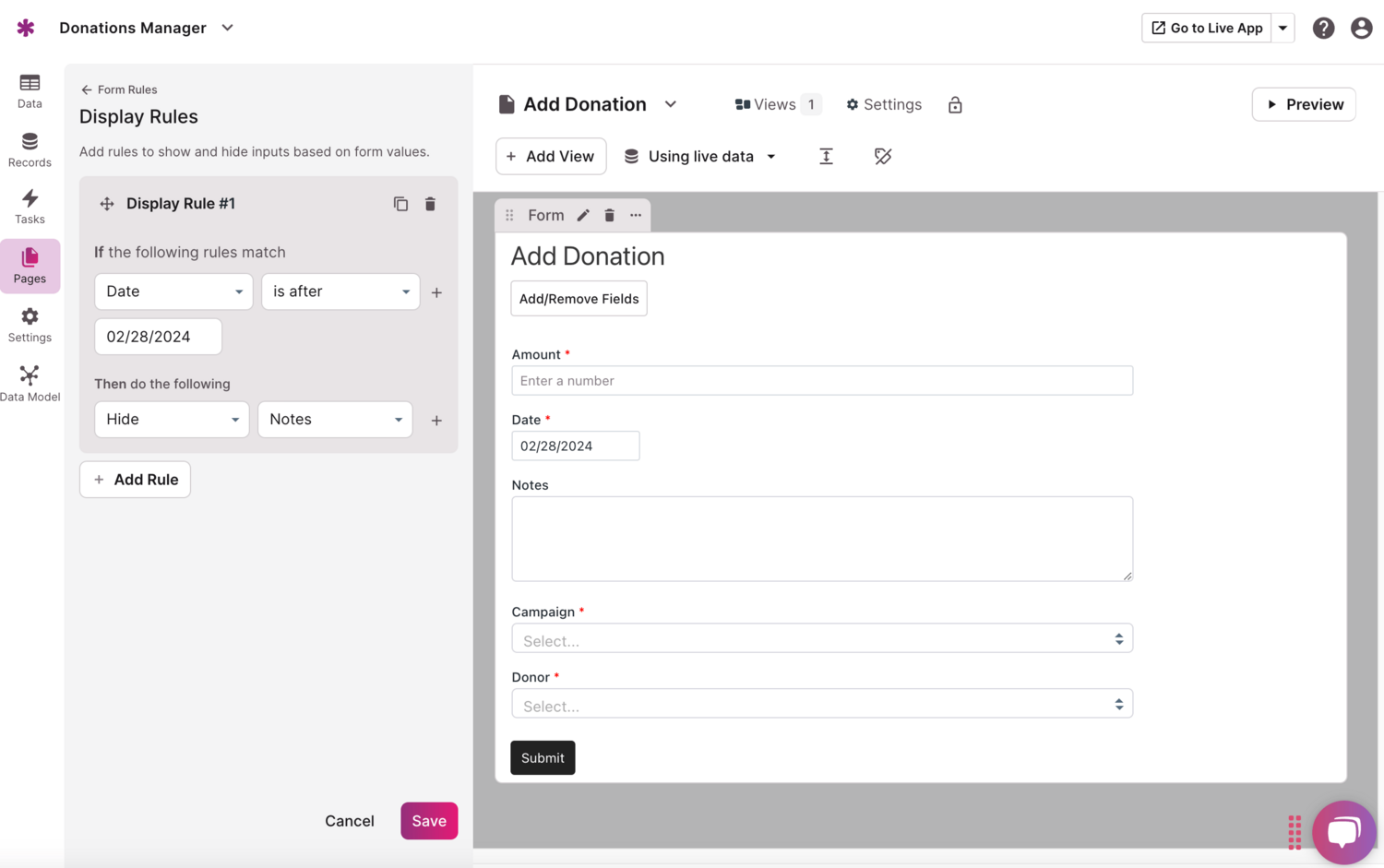This screenshot has width=1384, height=868.
Task: Save the display rules
Action: (429, 821)
